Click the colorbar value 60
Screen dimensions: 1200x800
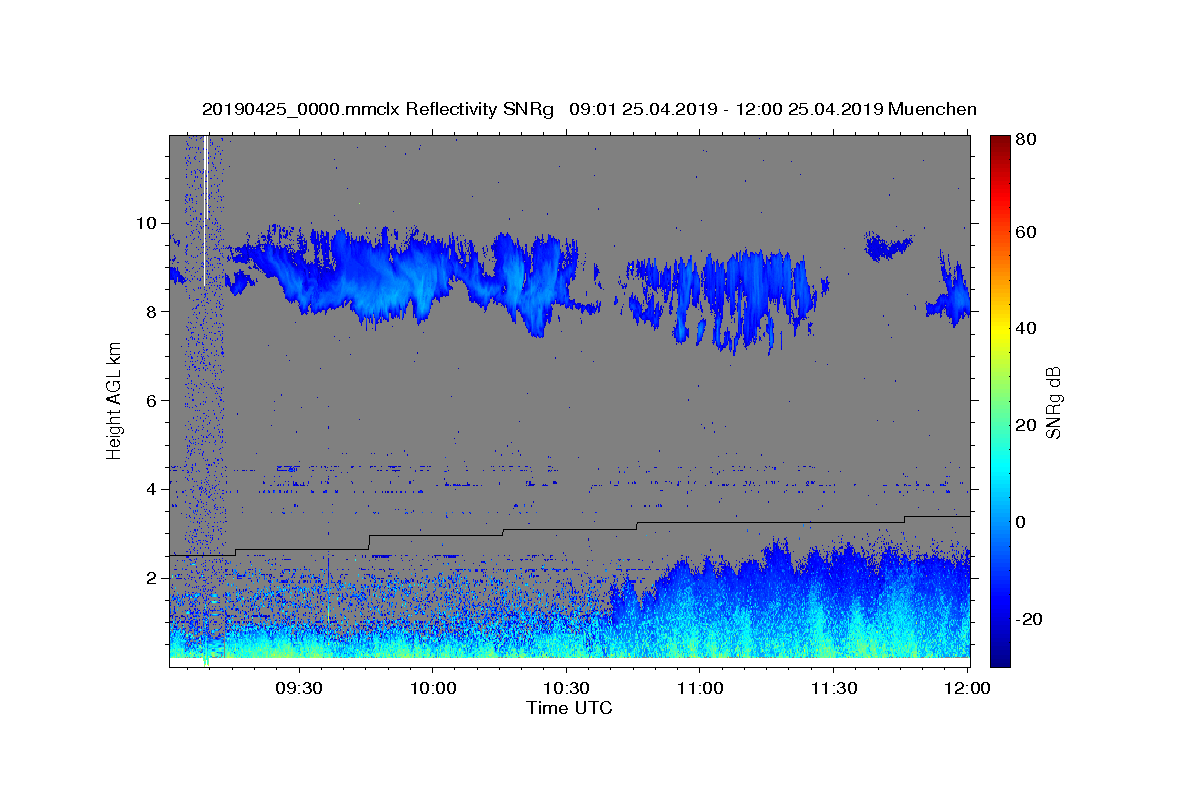[x=1028, y=232]
